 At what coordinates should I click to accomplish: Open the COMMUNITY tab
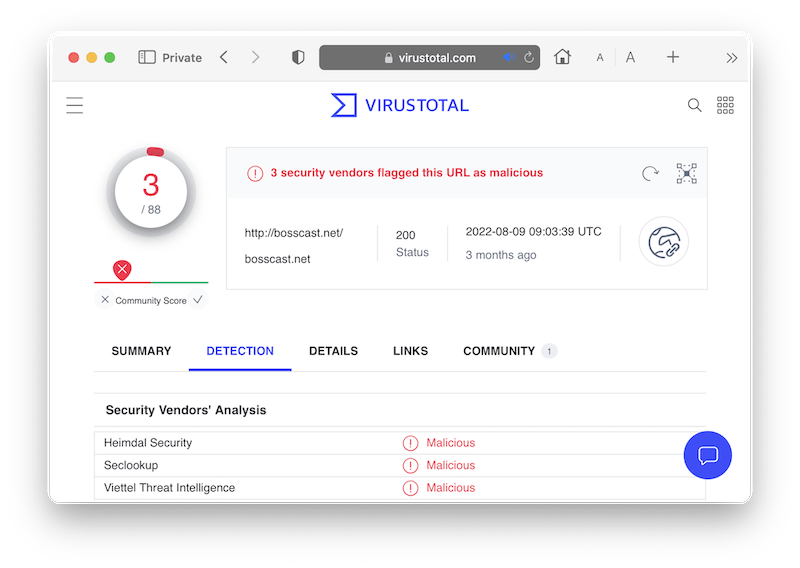point(510,351)
